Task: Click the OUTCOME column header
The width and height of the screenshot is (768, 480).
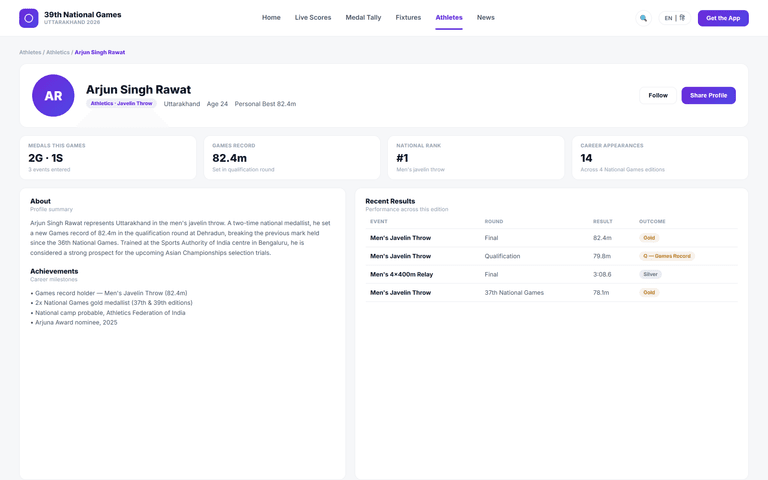Action: coord(652,221)
